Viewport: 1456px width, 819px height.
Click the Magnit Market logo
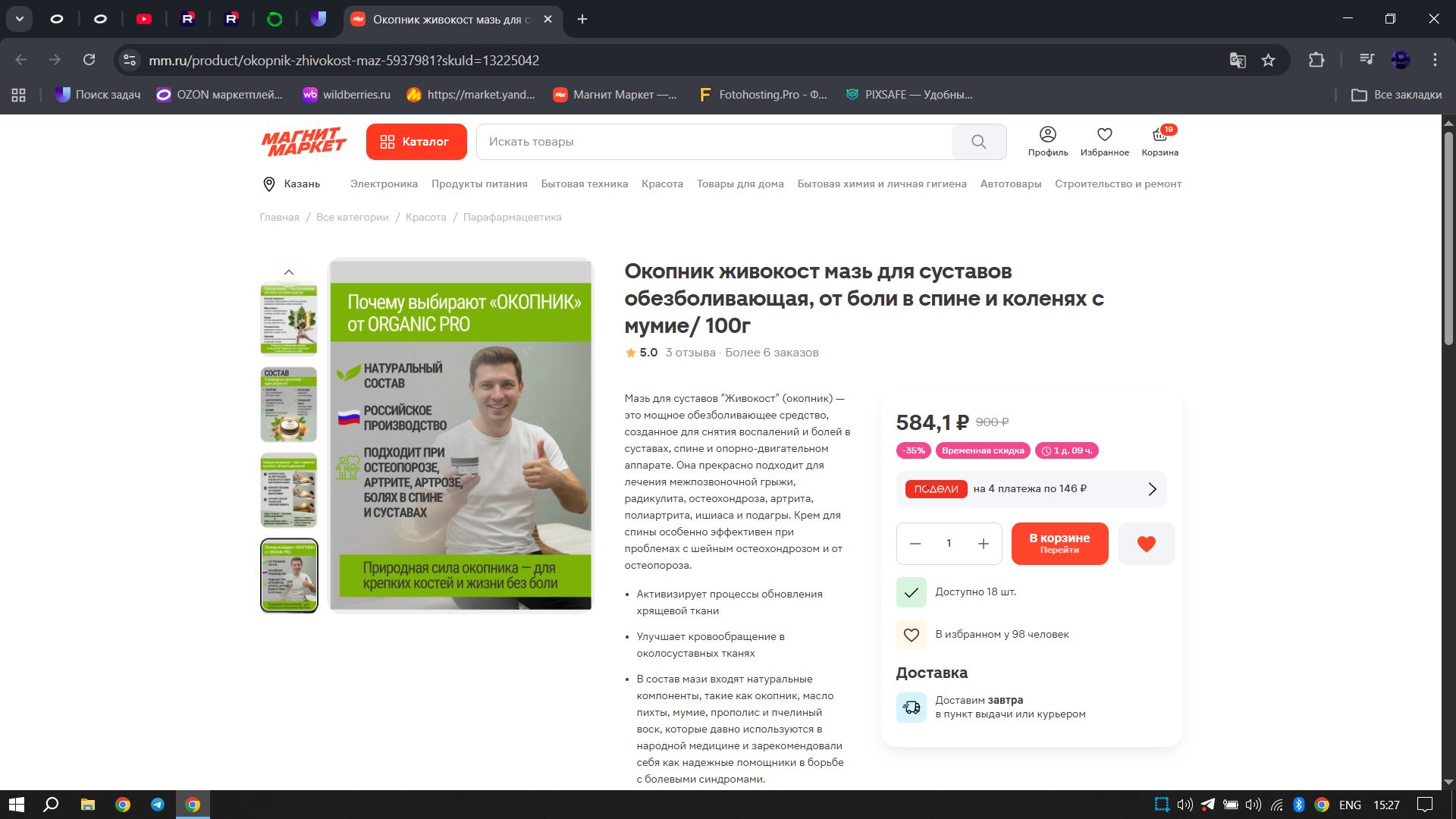[x=303, y=142]
